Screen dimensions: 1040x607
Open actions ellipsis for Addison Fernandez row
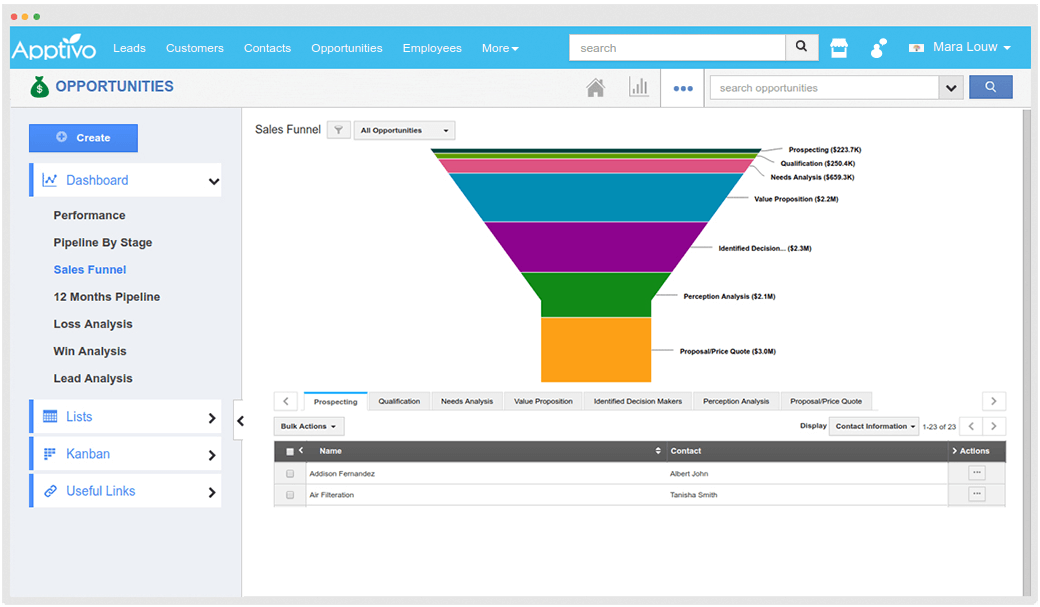(975, 473)
